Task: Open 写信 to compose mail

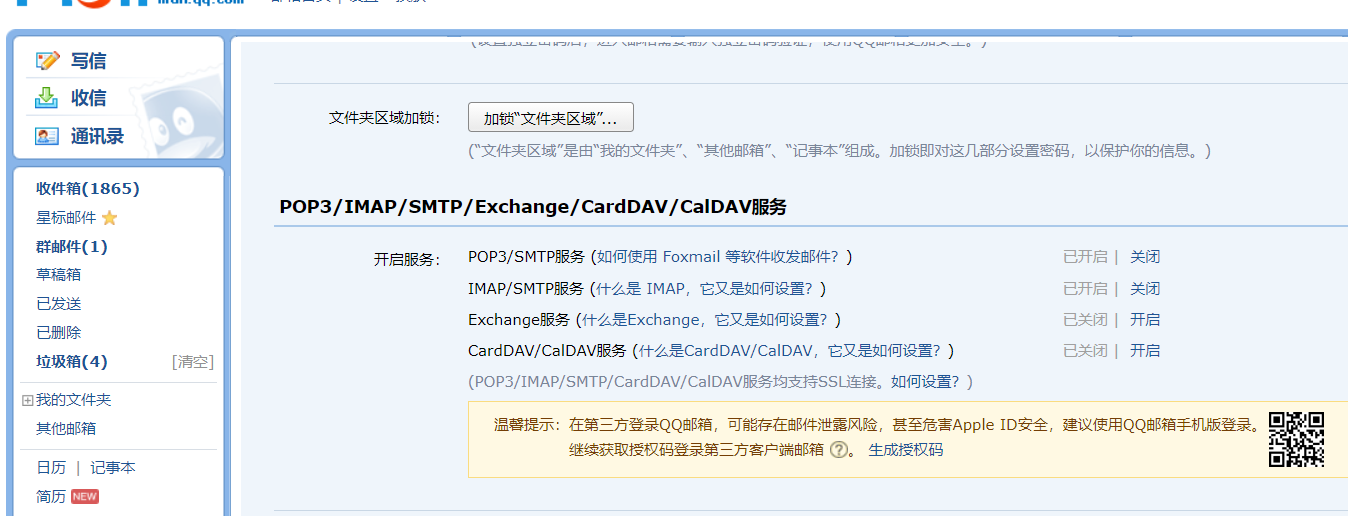Action: (x=88, y=61)
